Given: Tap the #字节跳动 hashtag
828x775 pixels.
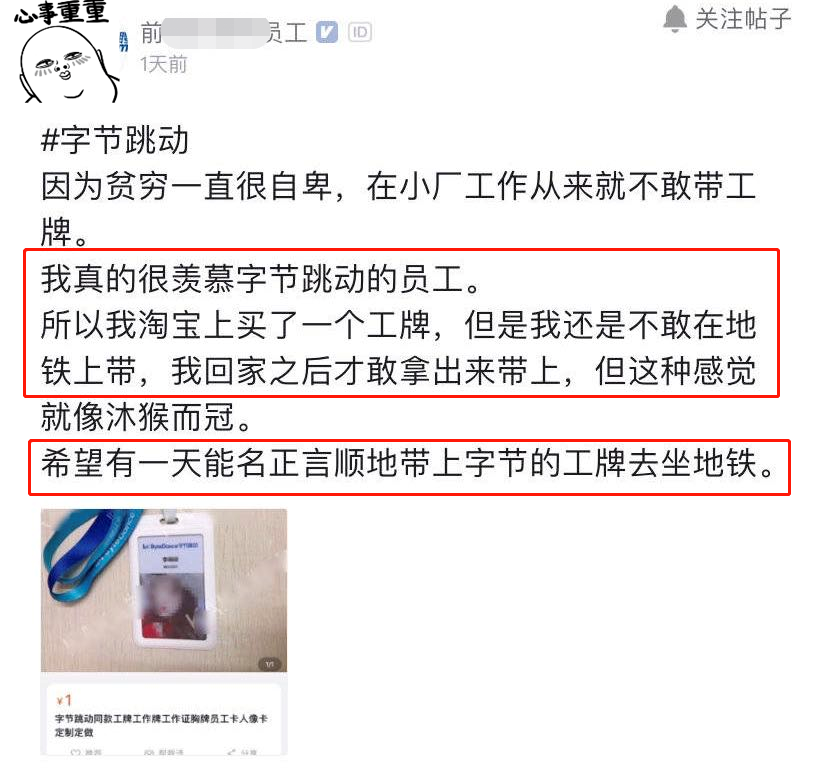Looking at the screenshot, I should tap(115, 140).
